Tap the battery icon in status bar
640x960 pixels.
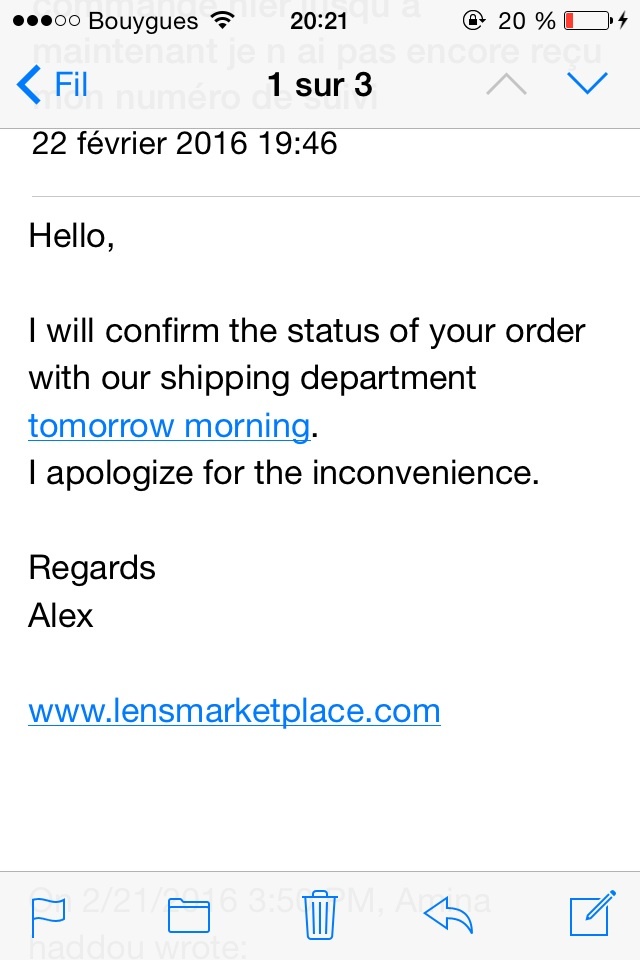coord(587,21)
